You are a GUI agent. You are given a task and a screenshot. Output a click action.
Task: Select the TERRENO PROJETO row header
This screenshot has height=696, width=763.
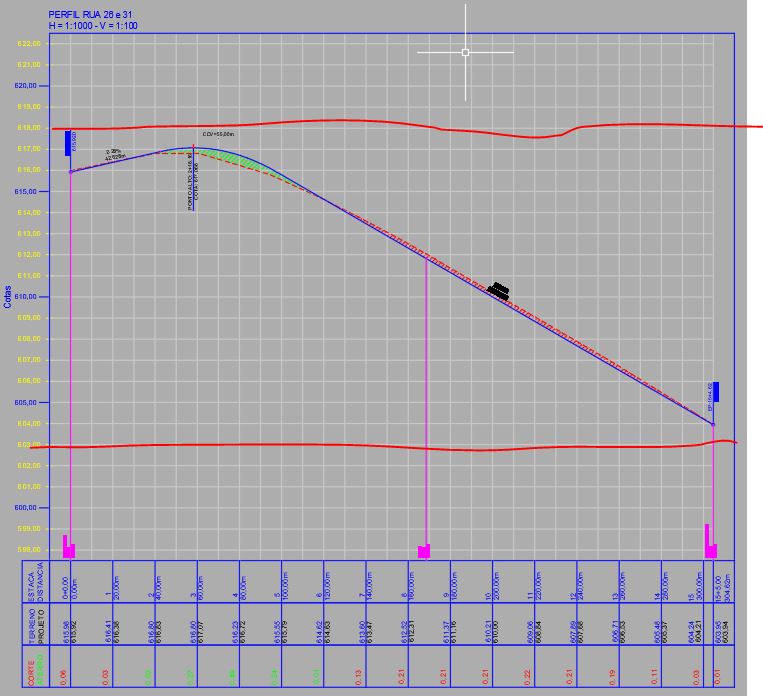point(36,625)
